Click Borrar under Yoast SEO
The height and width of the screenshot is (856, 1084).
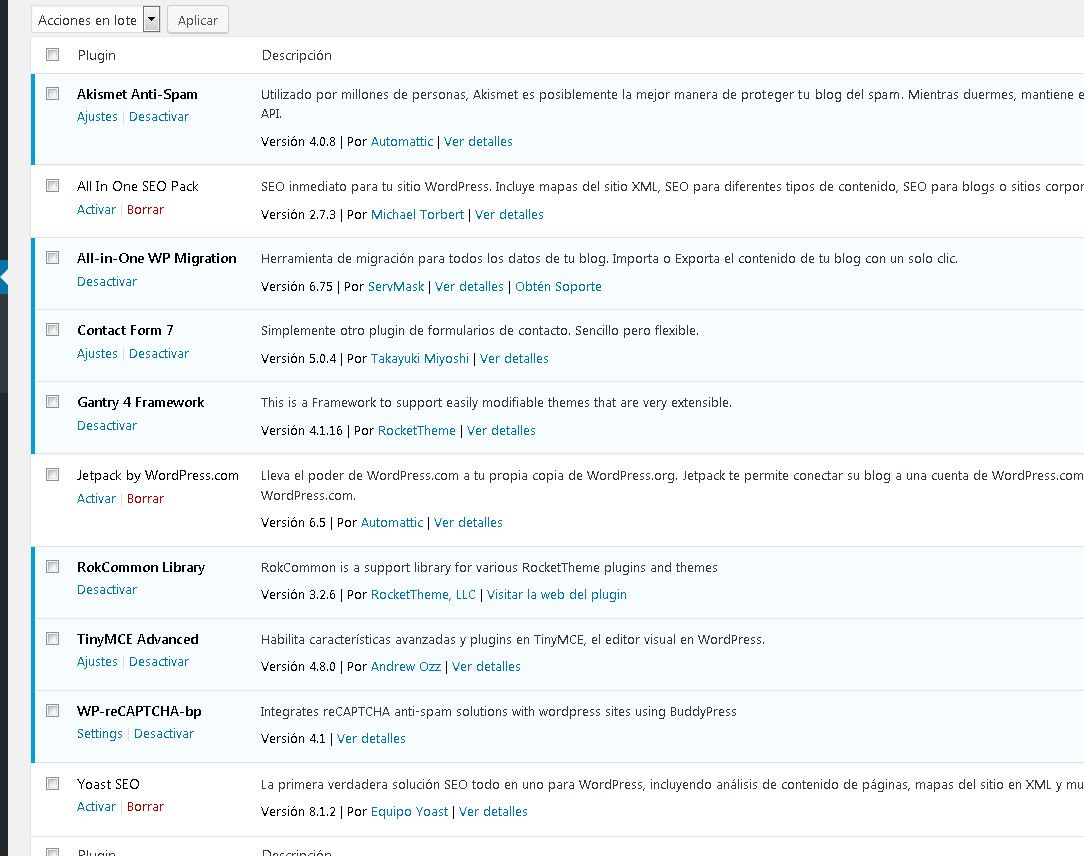point(145,806)
